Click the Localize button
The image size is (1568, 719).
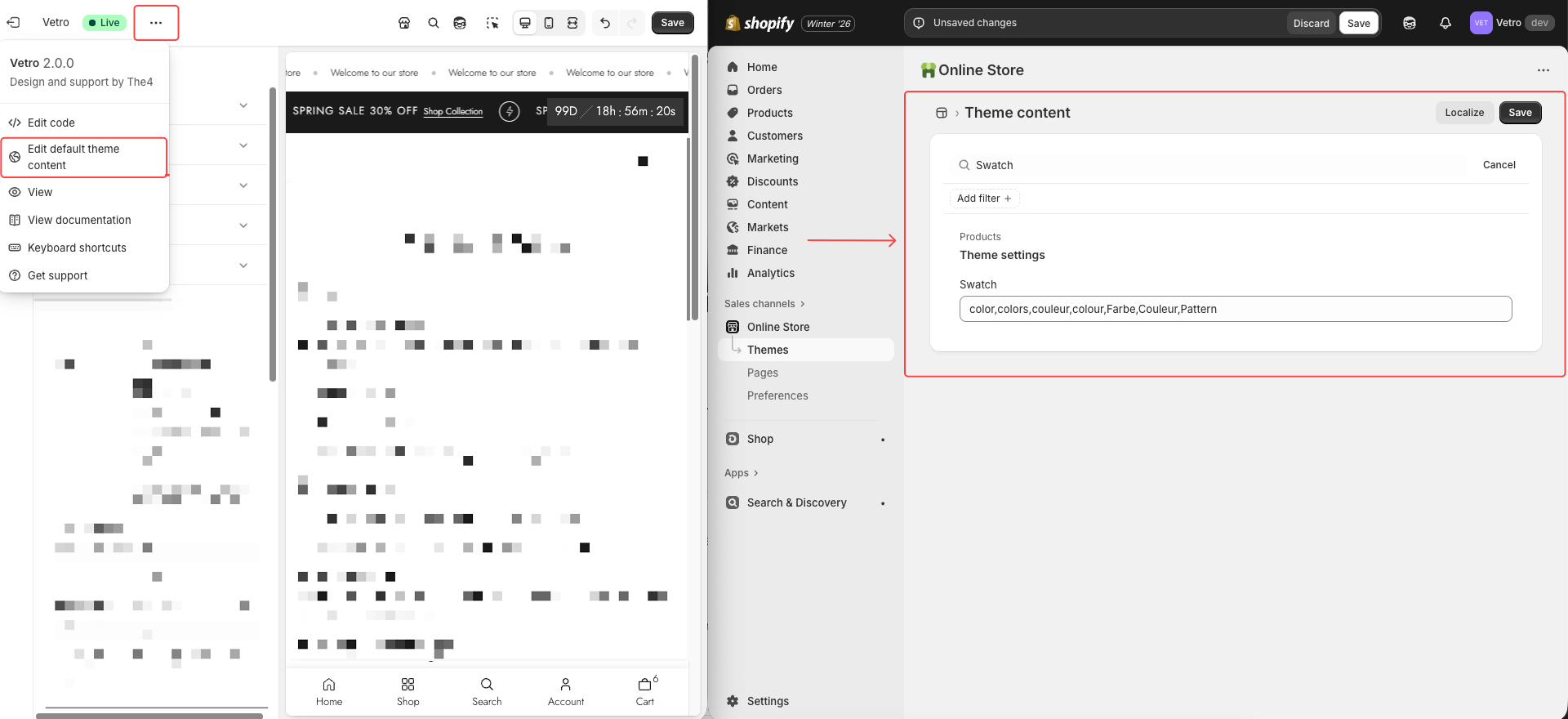(1463, 113)
